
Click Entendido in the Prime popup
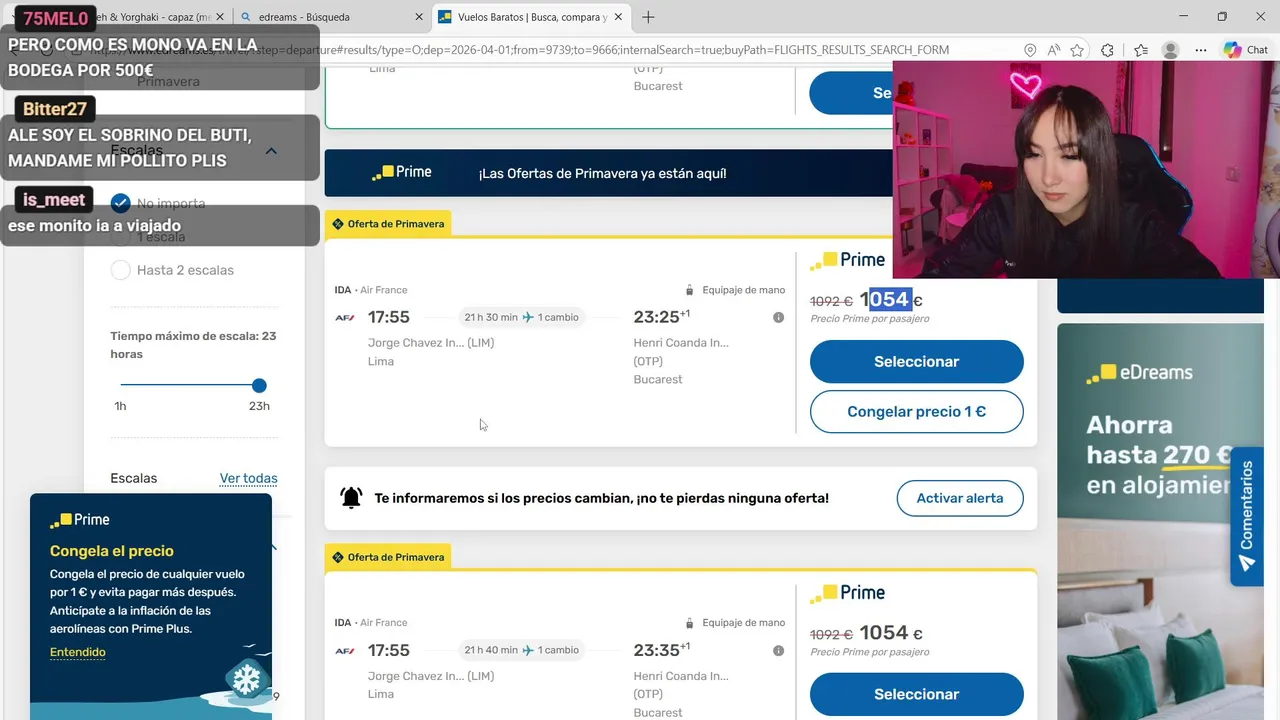click(x=77, y=652)
